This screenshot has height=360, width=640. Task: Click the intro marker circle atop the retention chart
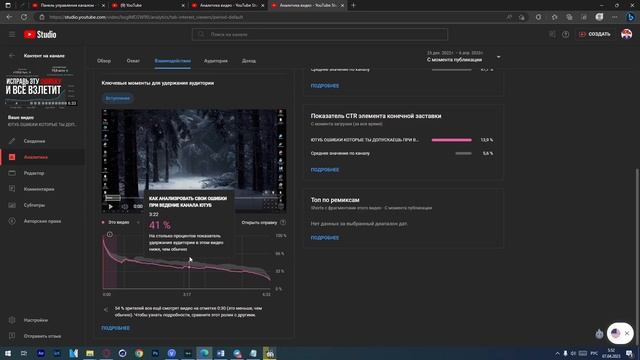[109, 234]
